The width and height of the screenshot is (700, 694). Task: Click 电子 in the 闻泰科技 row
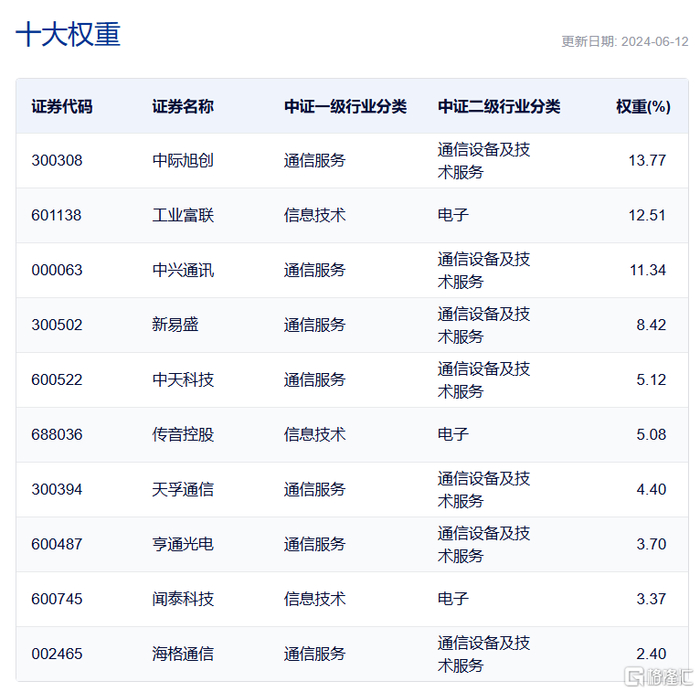[x=453, y=598]
